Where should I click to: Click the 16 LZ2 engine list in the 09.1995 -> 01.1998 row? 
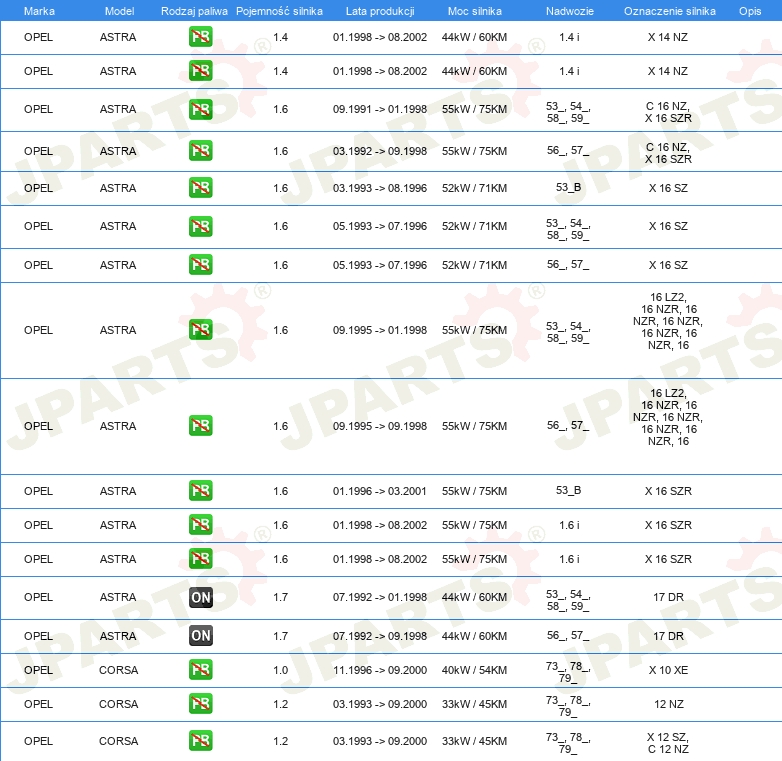(x=668, y=321)
